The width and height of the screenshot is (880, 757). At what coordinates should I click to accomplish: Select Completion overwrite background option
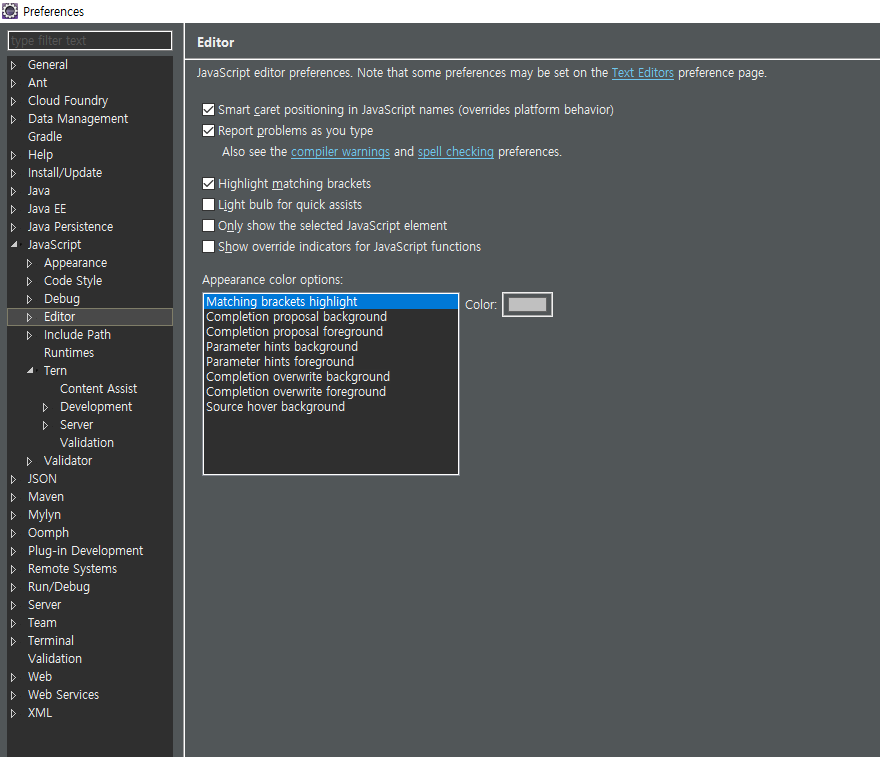(331, 377)
